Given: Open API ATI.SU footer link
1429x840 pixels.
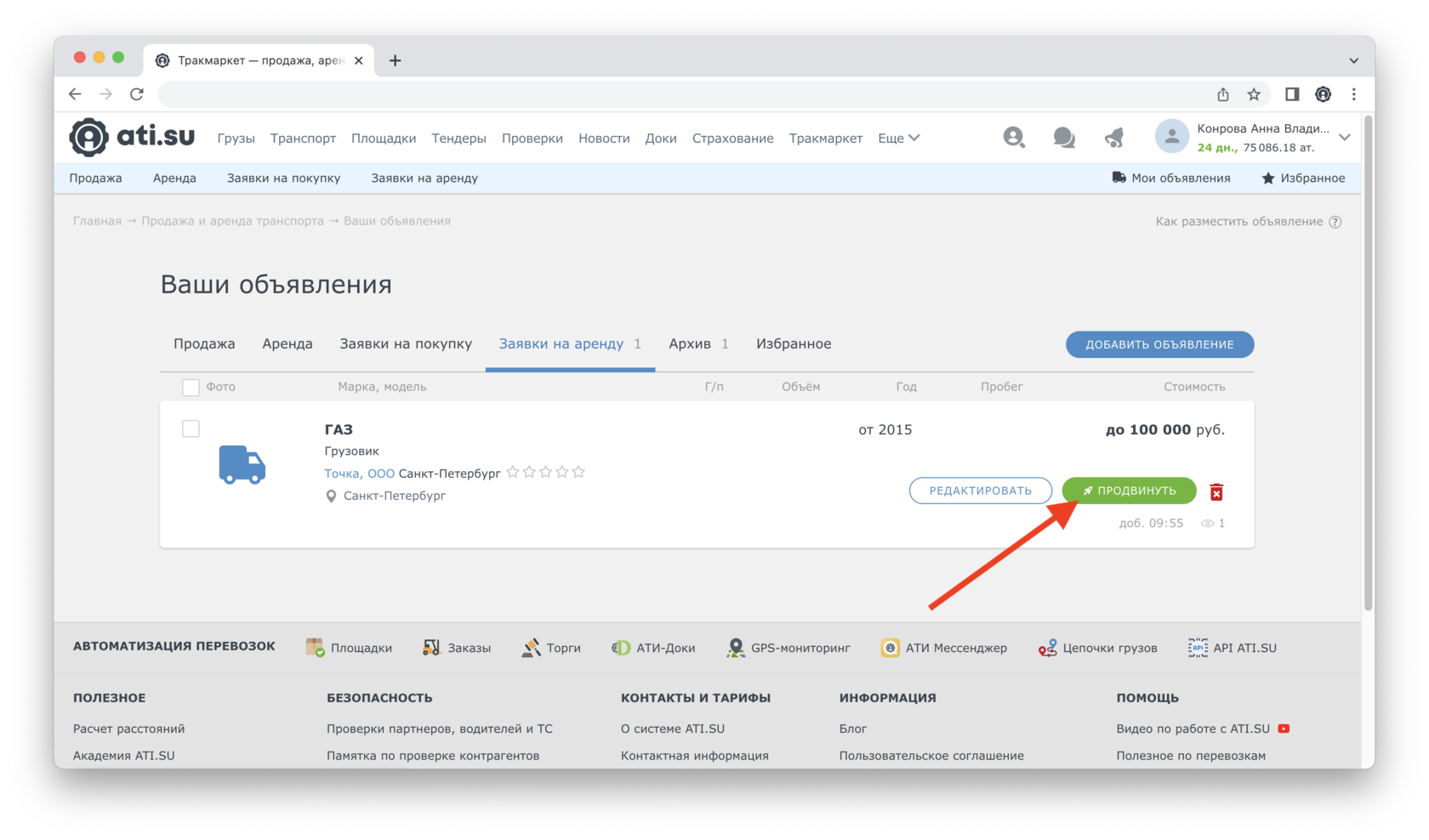Looking at the screenshot, I should click(1233, 648).
